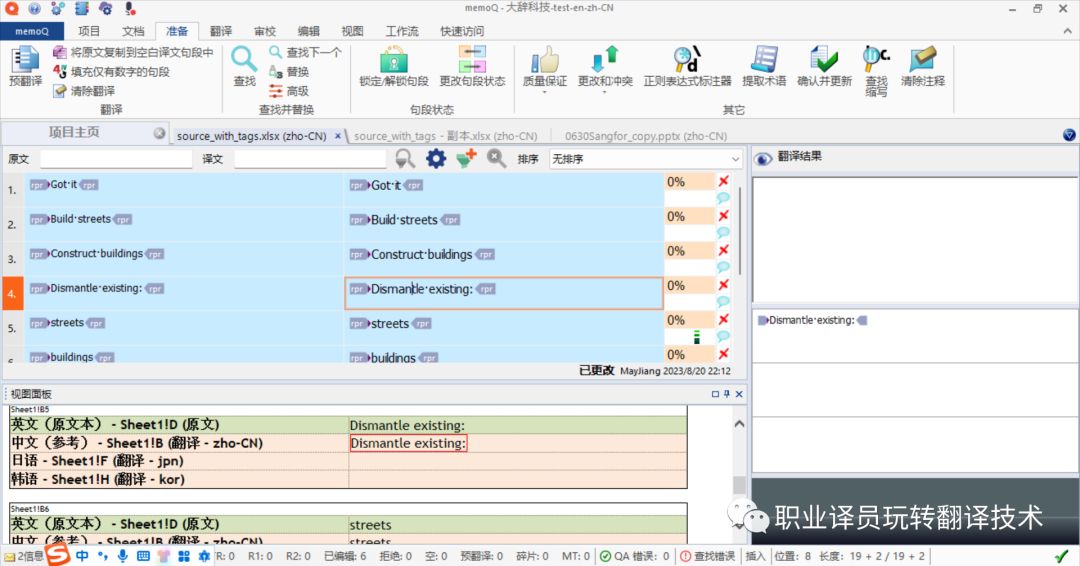The width and height of the screenshot is (1080, 566).
Task: Click Confirm and update (确认并更新) icon
Action: pos(824,66)
